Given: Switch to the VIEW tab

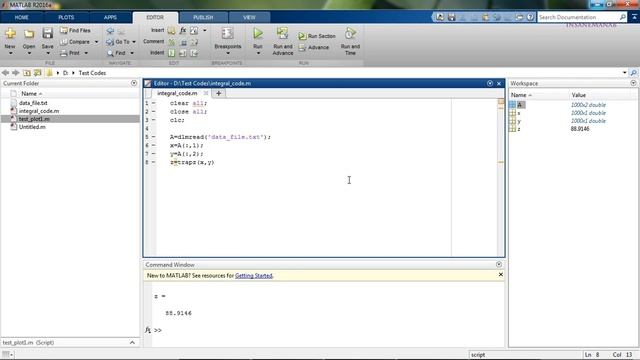Looking at the screenshot, I should click(x=249, y=18).
